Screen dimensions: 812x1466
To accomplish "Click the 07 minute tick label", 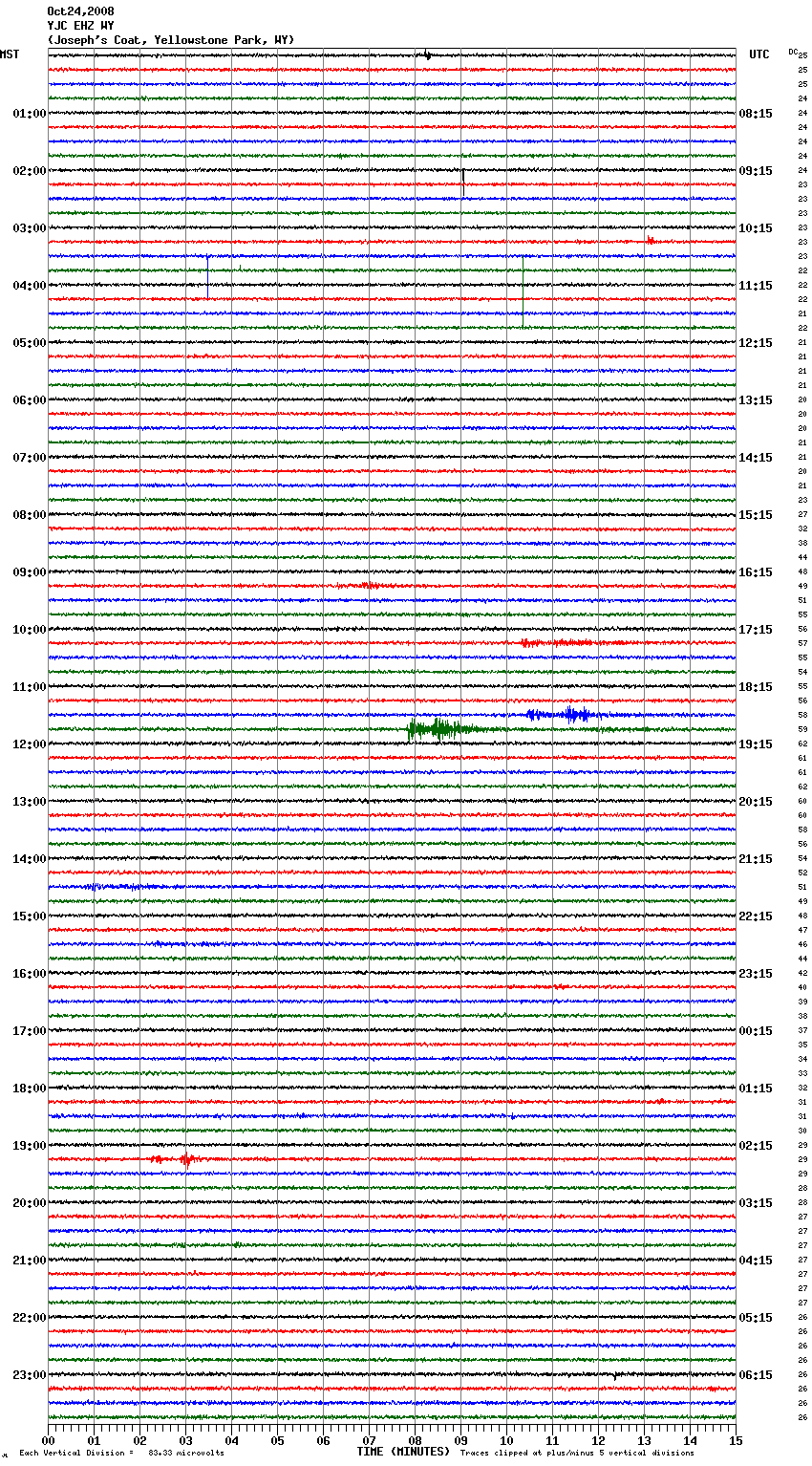I will click(x=369, y=1440).
